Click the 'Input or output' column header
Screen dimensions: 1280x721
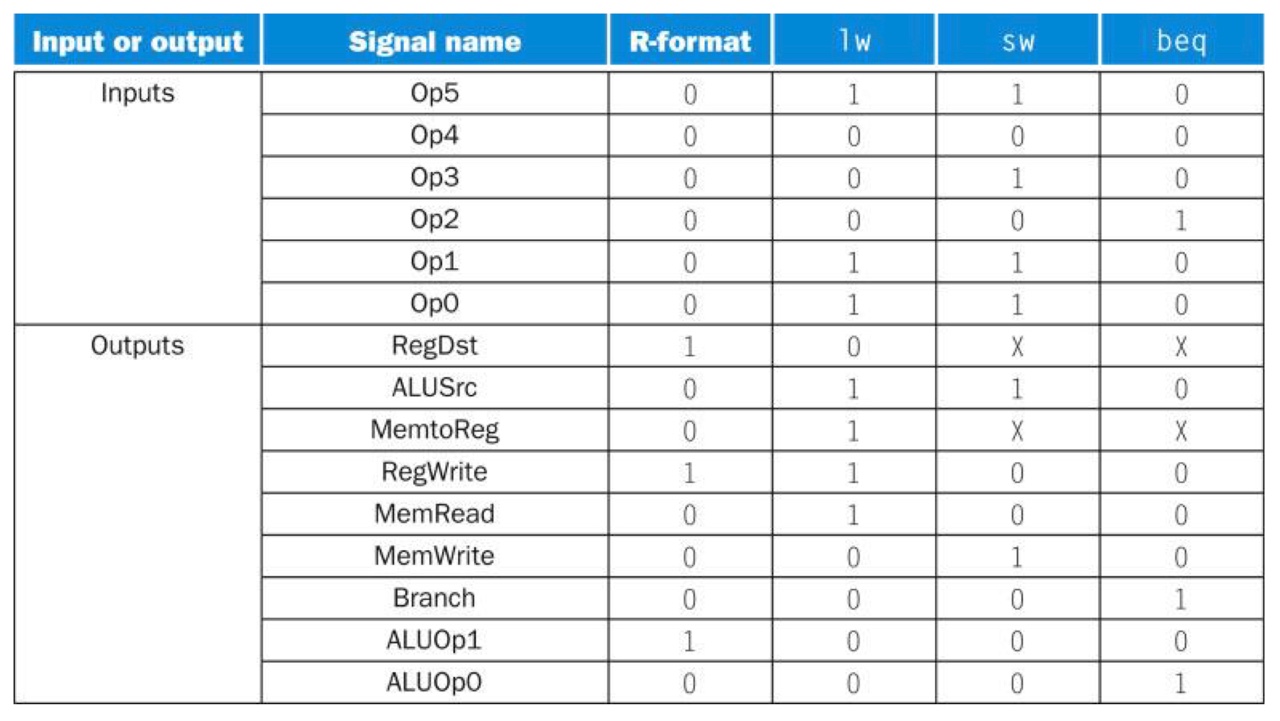click(x=138, y=41)
